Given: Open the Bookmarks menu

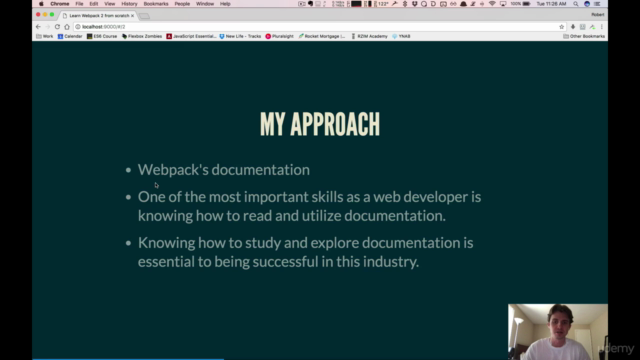Looking at the screenshot, I should click(156, 4).
